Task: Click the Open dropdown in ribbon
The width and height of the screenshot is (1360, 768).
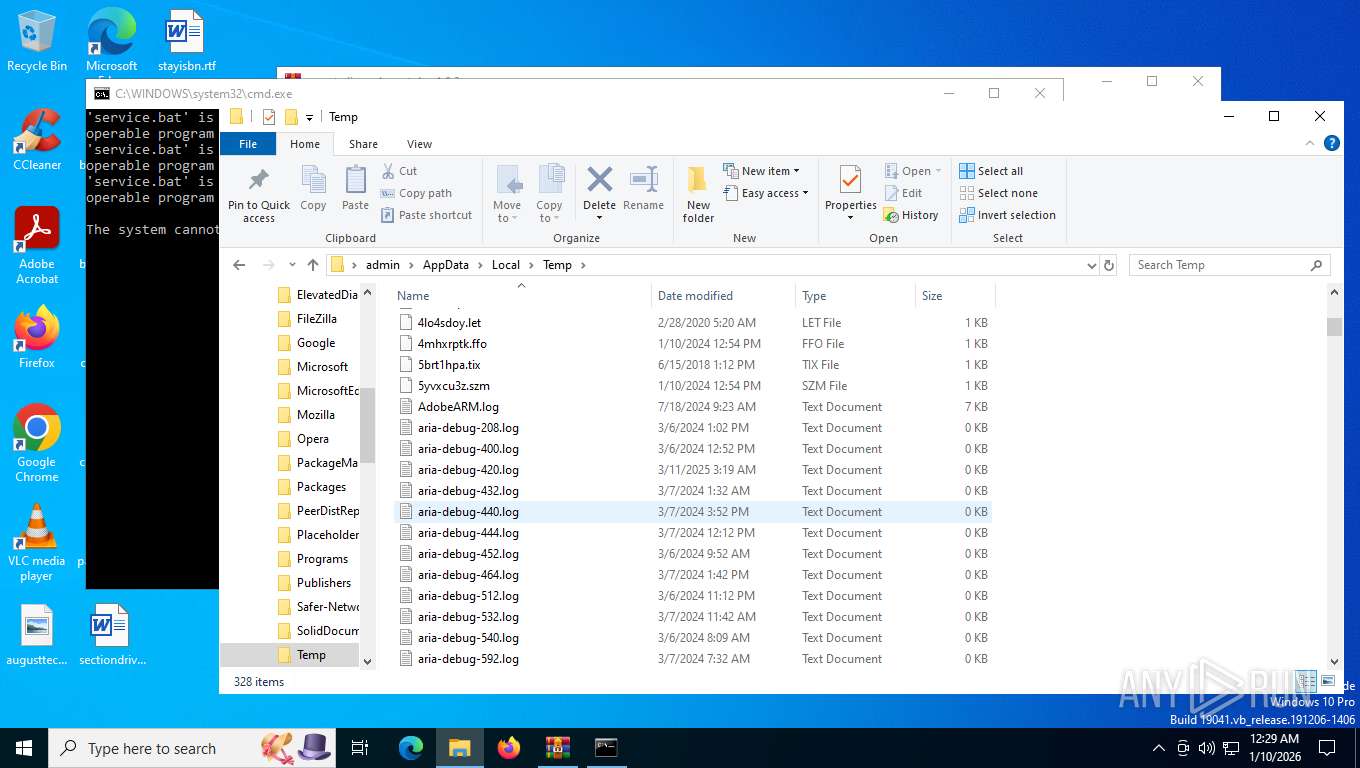Action: tap(914, 171)
